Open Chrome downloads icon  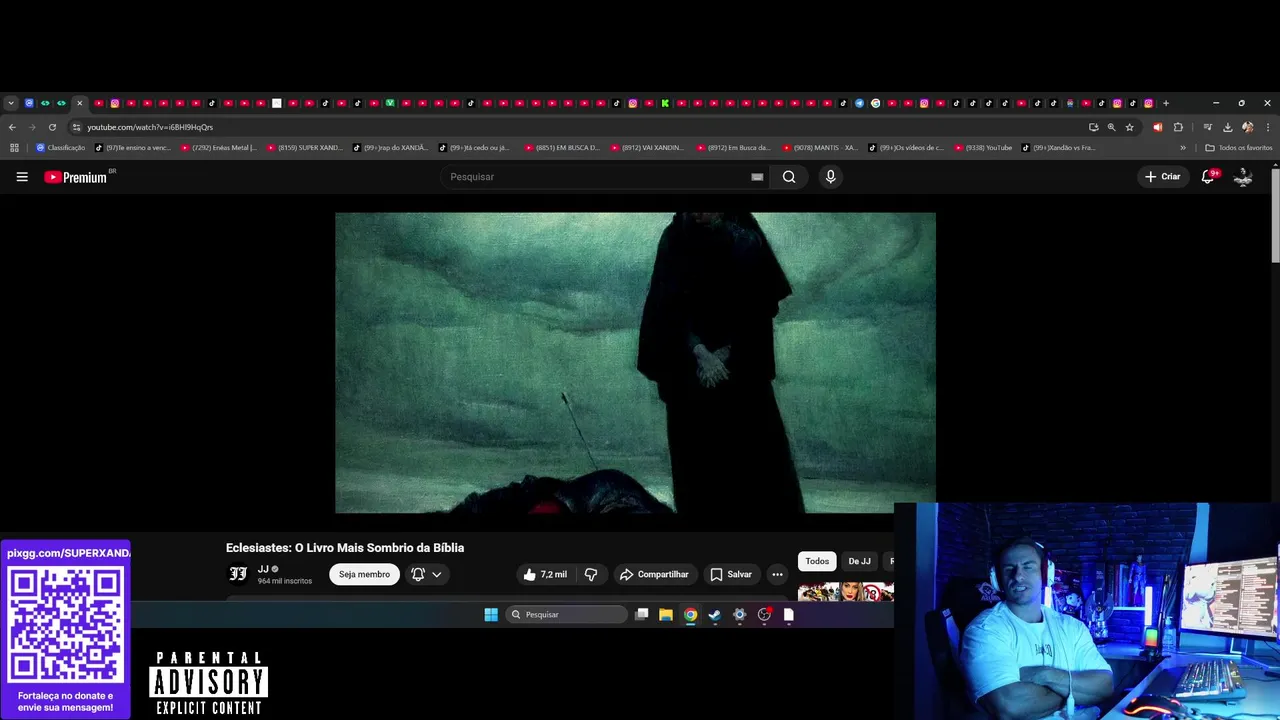(1227, 127)
